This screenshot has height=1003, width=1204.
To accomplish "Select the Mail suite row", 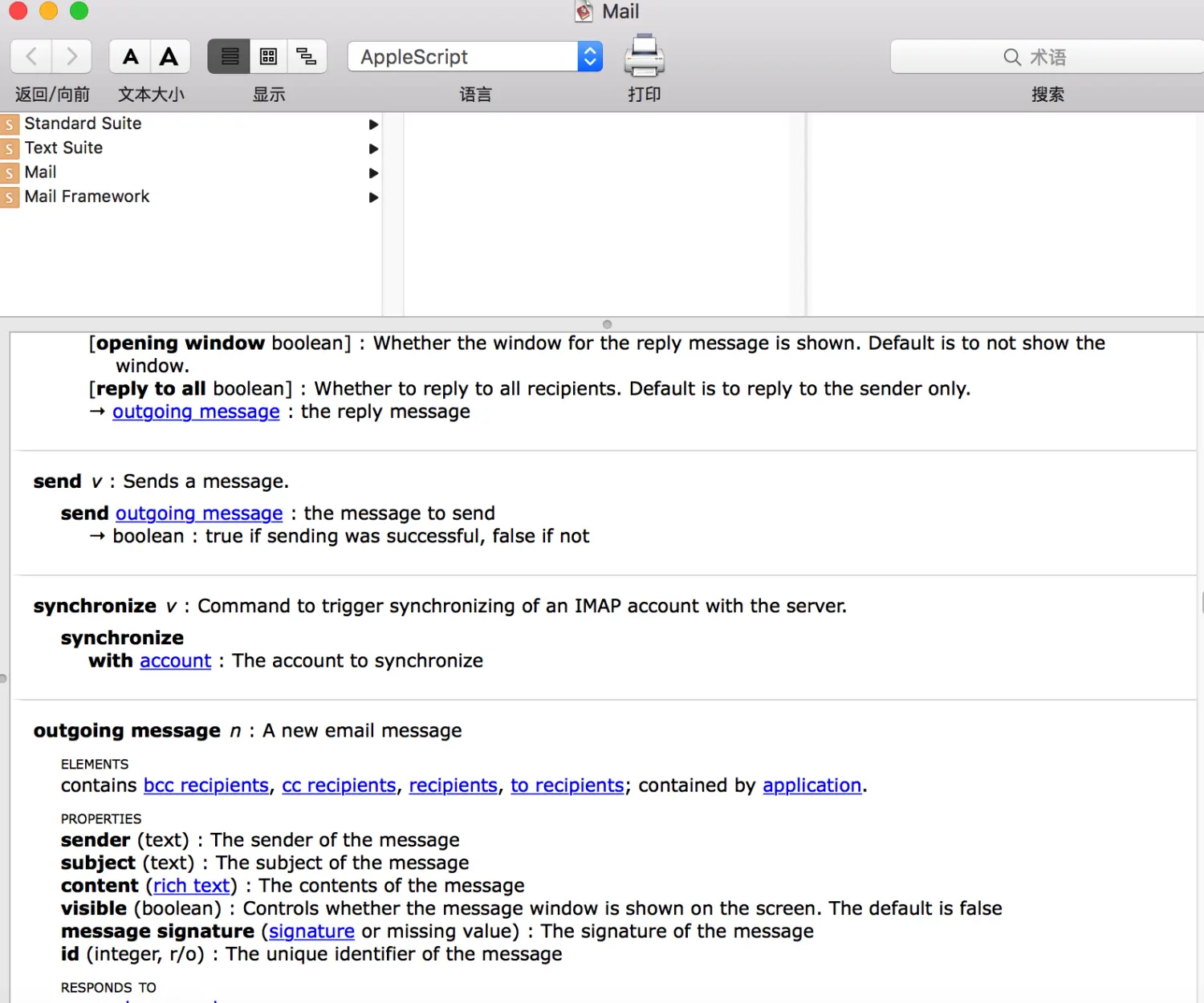I will point(190,172).
